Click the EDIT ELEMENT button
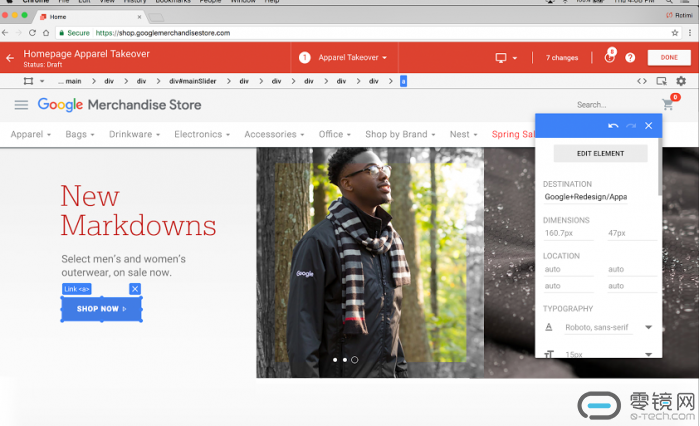Viewport: 700px width, 426px height. click(x=600, y=153)
